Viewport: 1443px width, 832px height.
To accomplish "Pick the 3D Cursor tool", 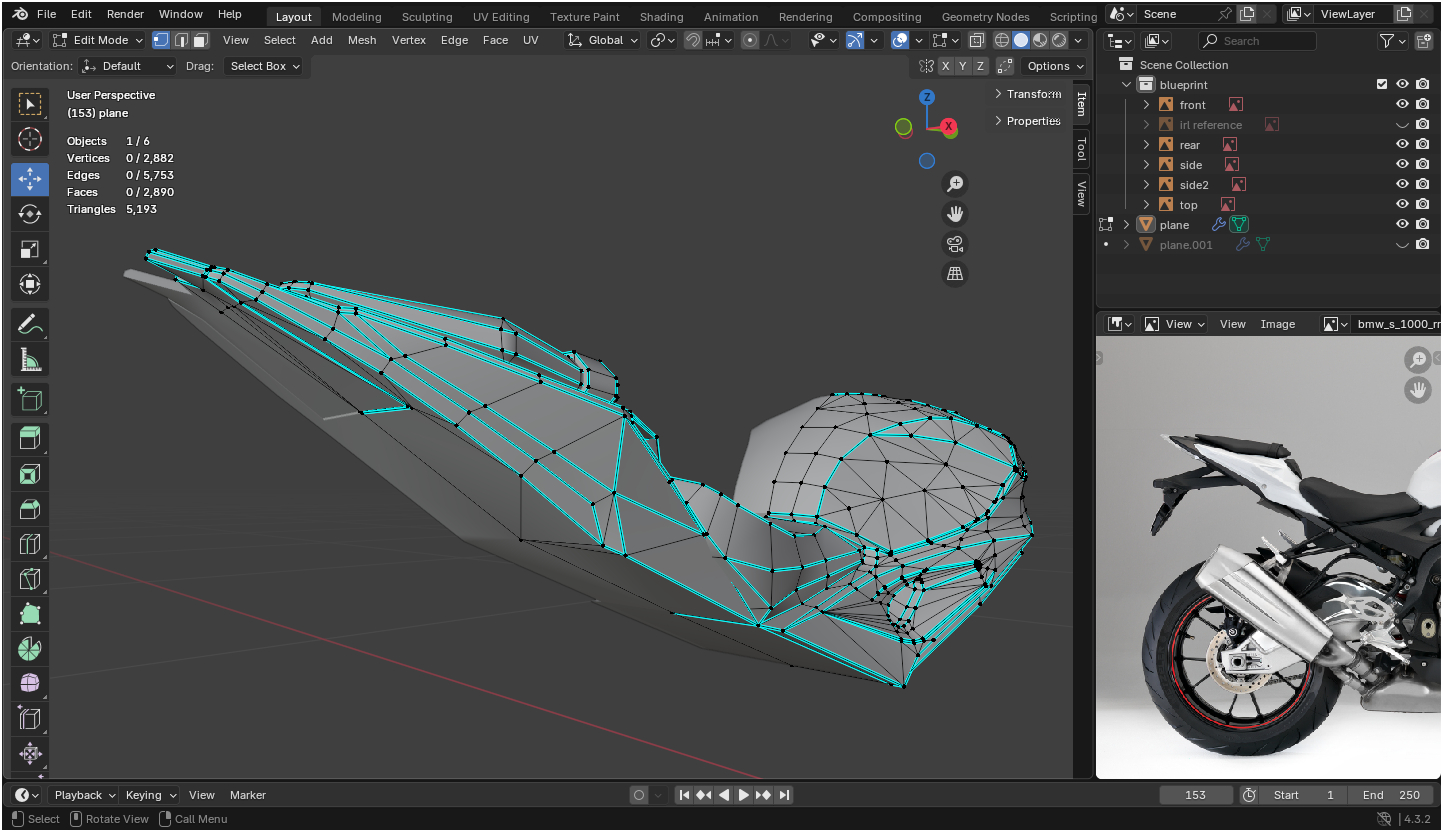I will tap(30, 139).
